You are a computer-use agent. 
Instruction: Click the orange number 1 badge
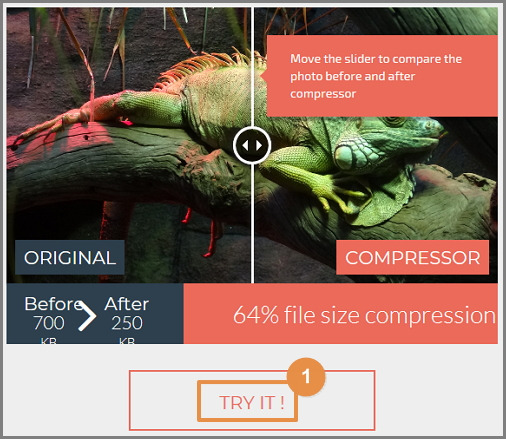(306, 377)
